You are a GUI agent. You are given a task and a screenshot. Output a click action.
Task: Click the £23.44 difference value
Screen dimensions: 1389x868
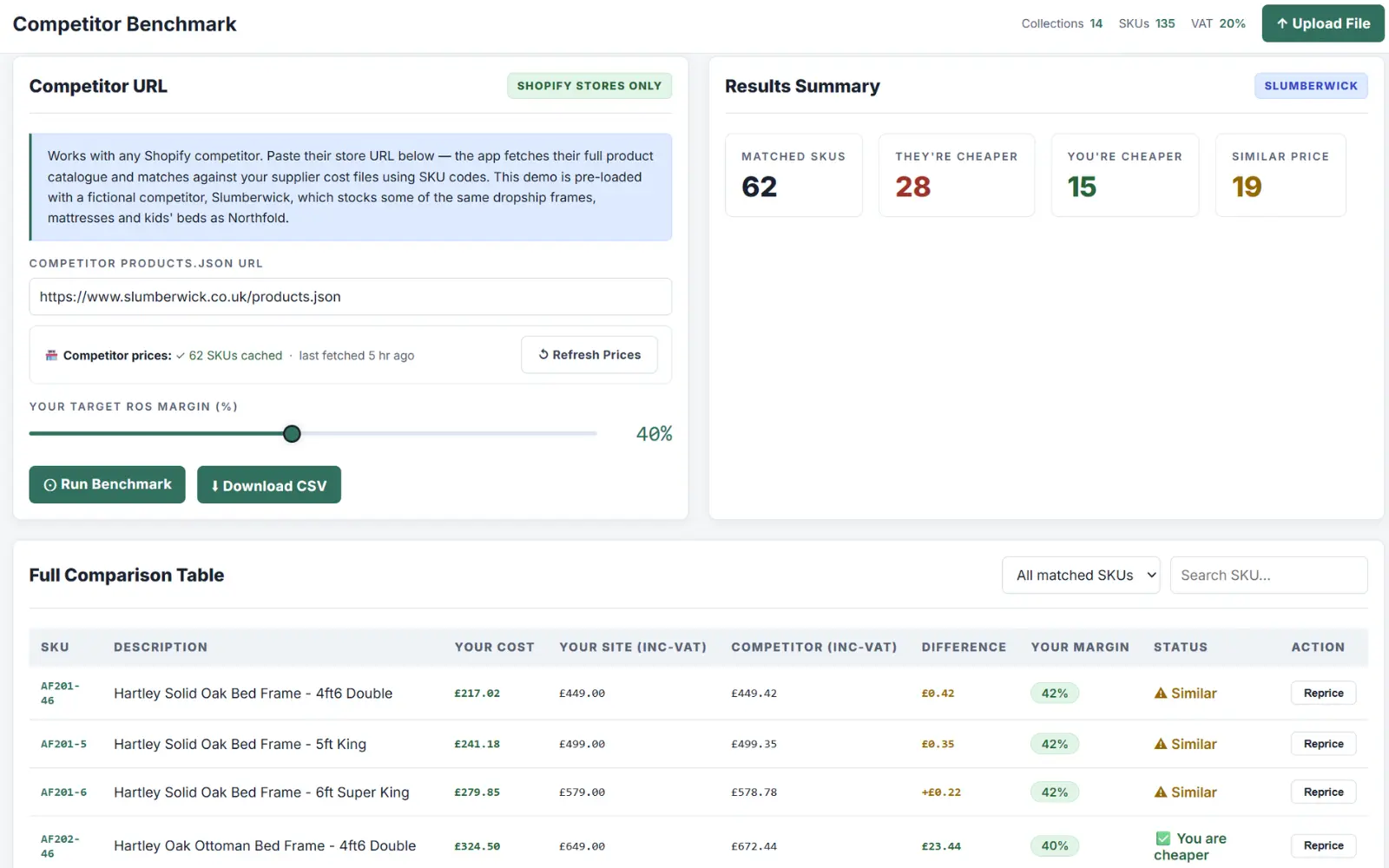(x=941, y=846)
